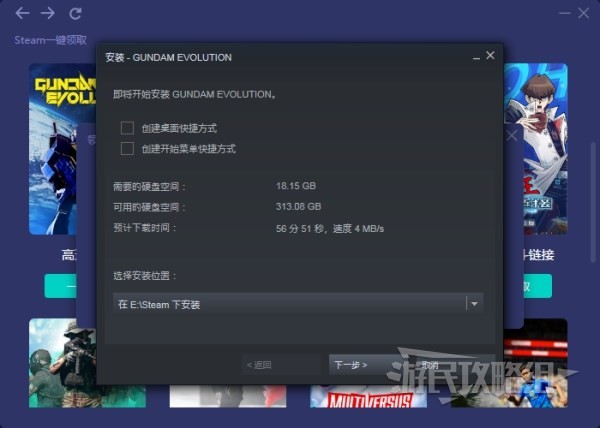The image size is (600, 428).
Task: Click teal claim button under Gundam card
Action: click(60, 286)
